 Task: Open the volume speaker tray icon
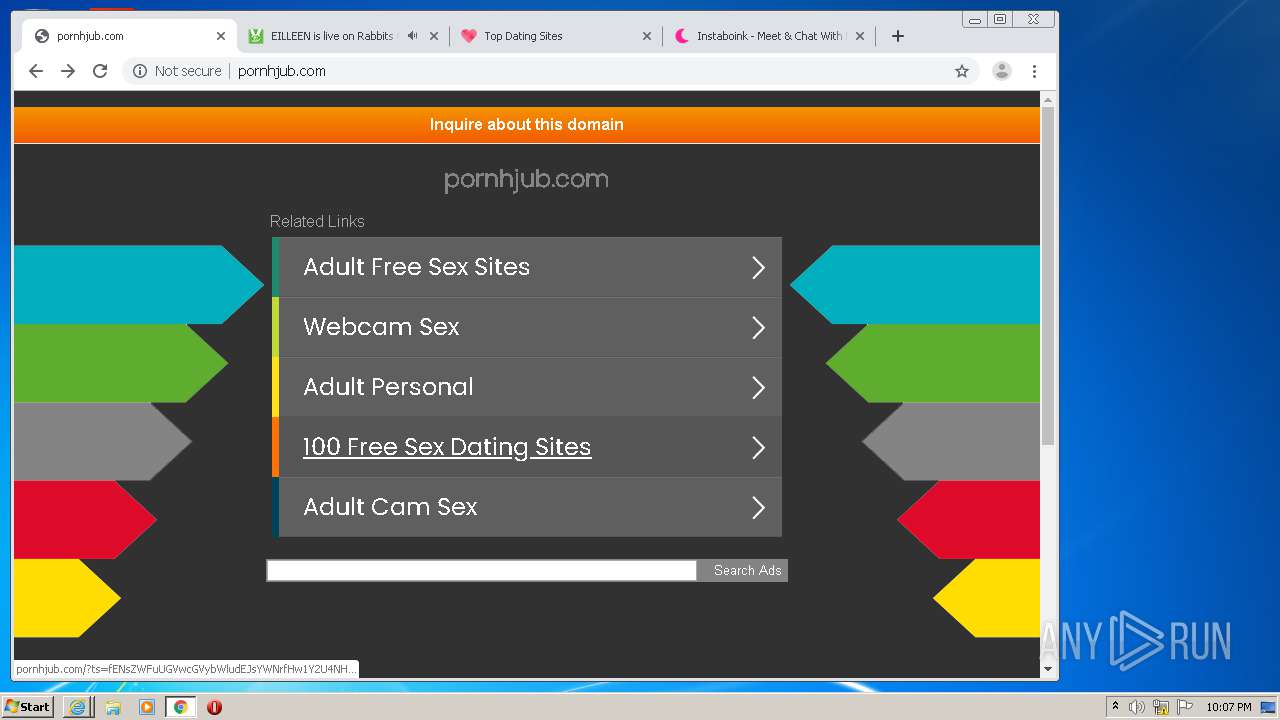(x=1137, y=707)
